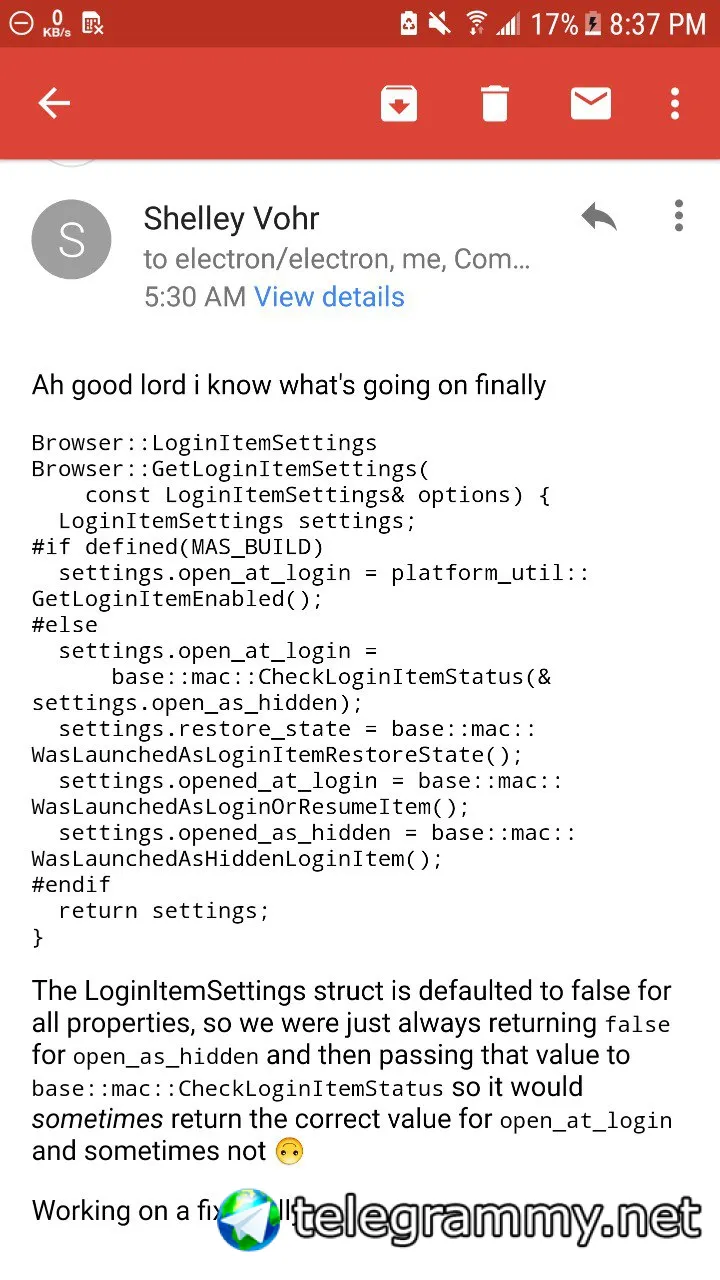Tap the battery indicator
Viewport: 720px width, 1280px height.
(x=593, y=23)
